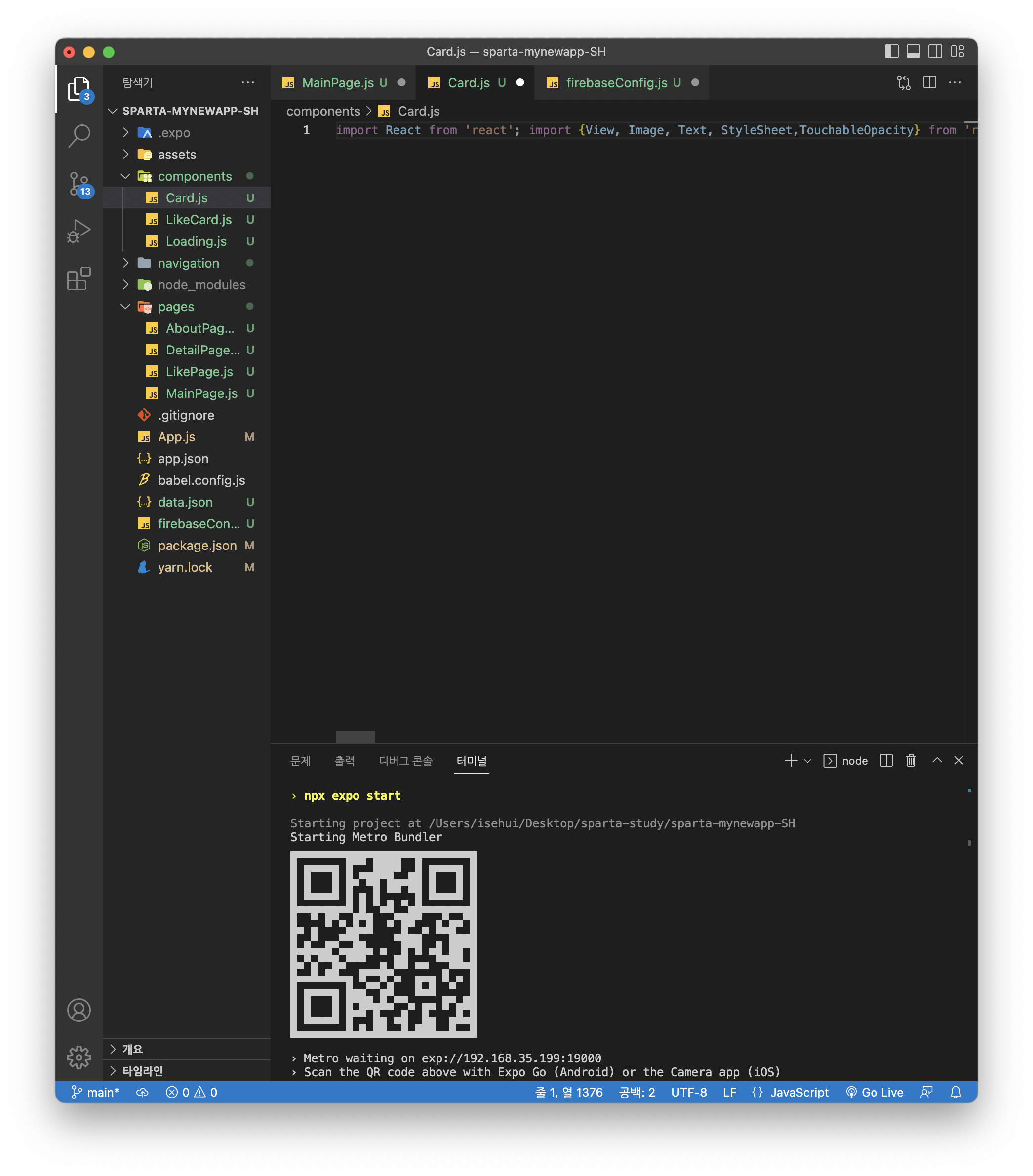Select the 터미널 panel tab
1033x1176 pixels.
[x=472, y=761]
